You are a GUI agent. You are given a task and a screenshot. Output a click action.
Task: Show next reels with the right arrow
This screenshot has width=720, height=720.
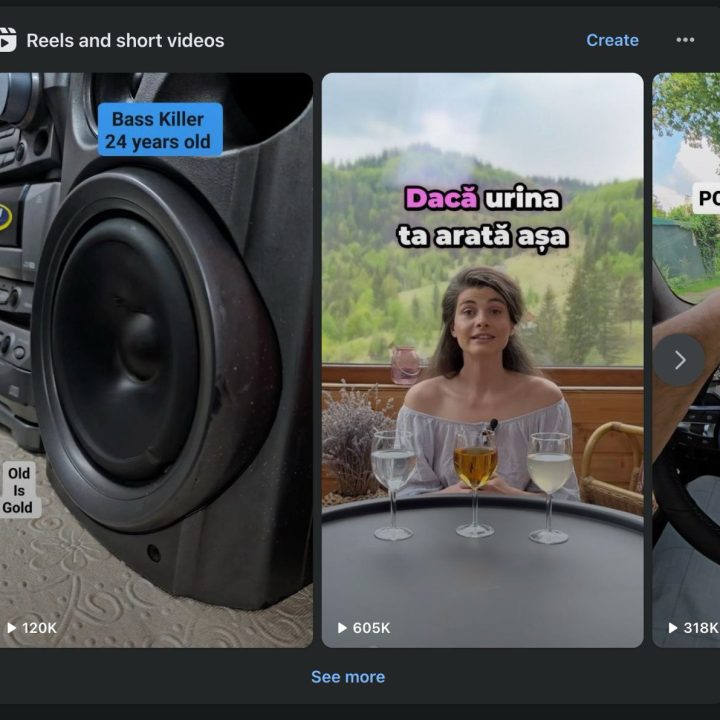point(680,360)
